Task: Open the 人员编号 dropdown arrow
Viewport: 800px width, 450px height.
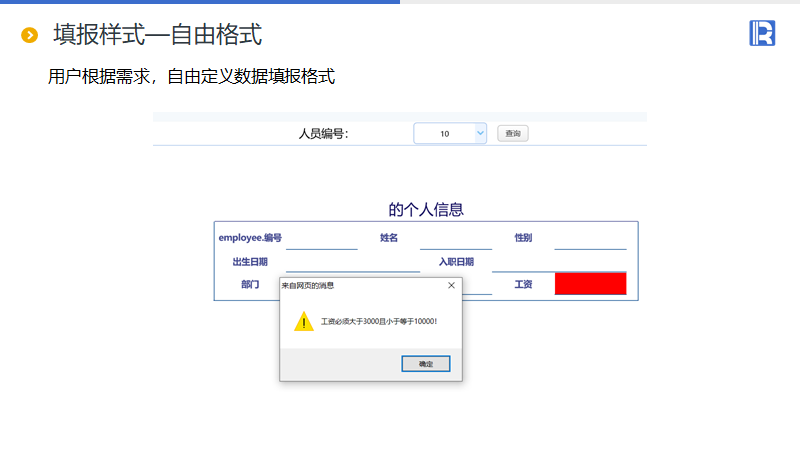Action: 480,133
